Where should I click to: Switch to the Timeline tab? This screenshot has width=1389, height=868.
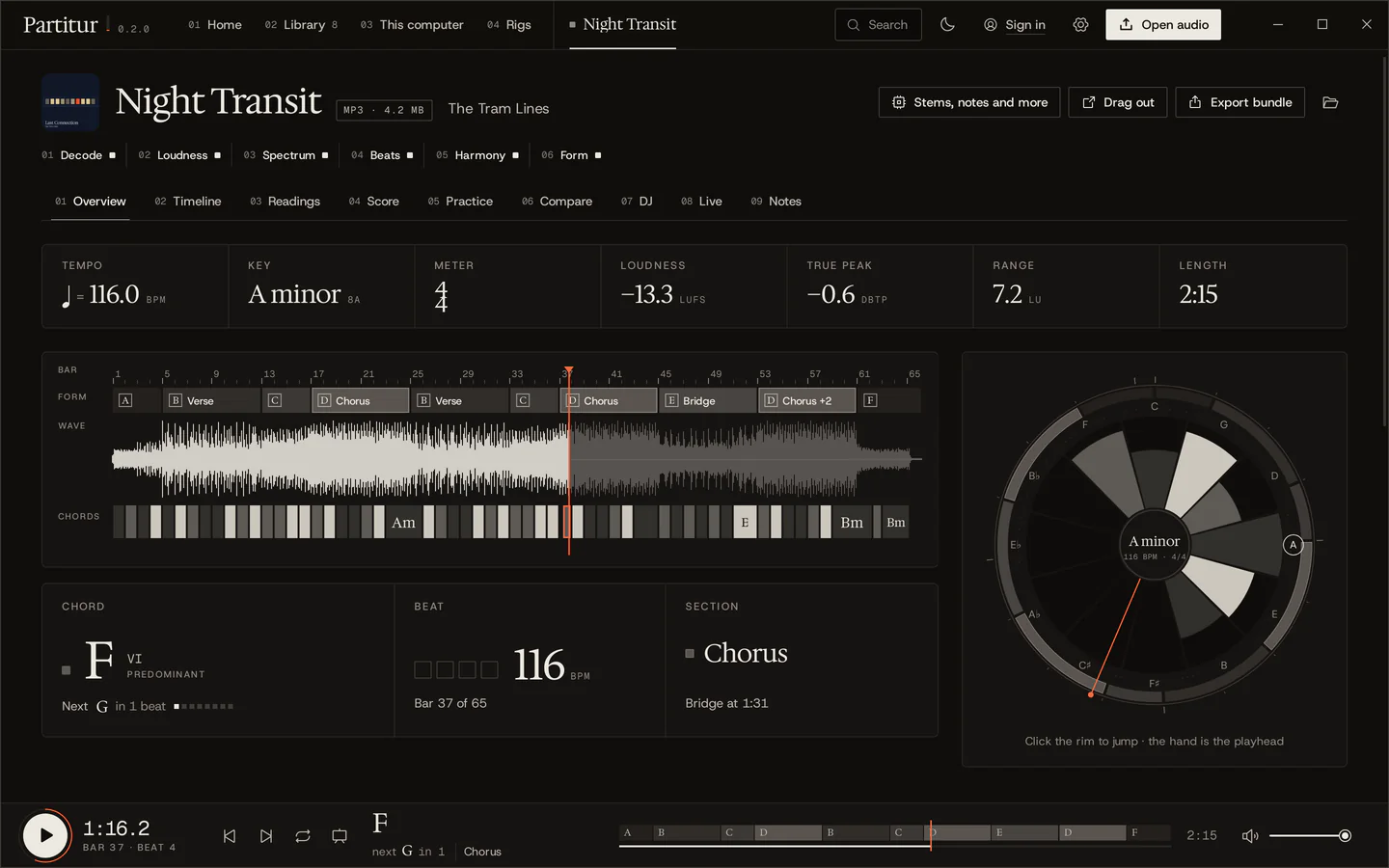click(x=188, y=202)
